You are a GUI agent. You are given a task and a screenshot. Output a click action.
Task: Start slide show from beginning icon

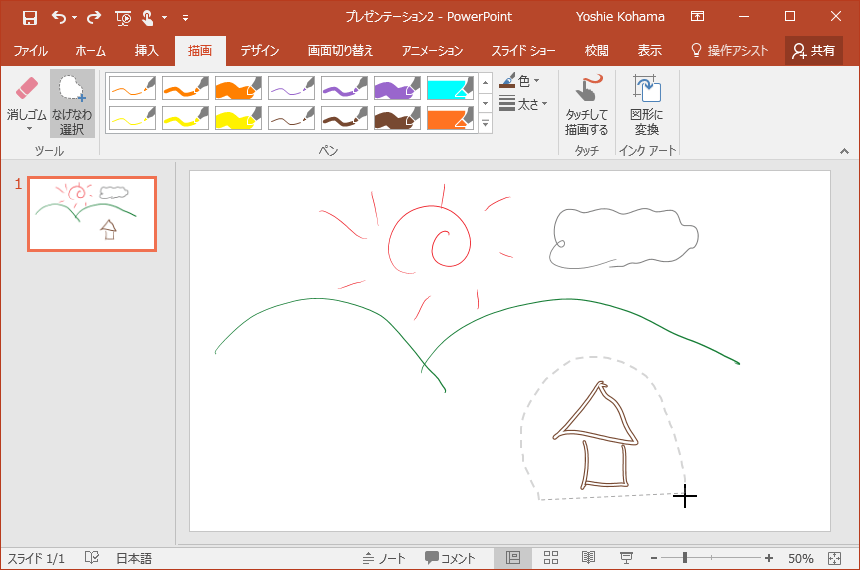click(123, 18)
